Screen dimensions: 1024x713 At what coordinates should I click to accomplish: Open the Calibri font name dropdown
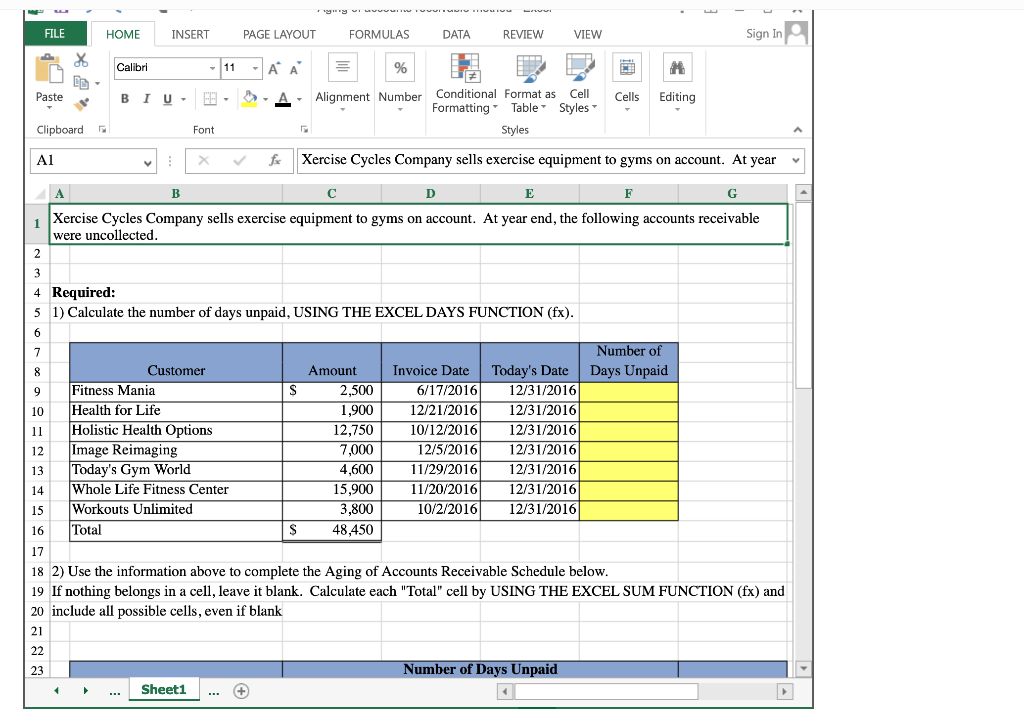(x=213, y=67)
